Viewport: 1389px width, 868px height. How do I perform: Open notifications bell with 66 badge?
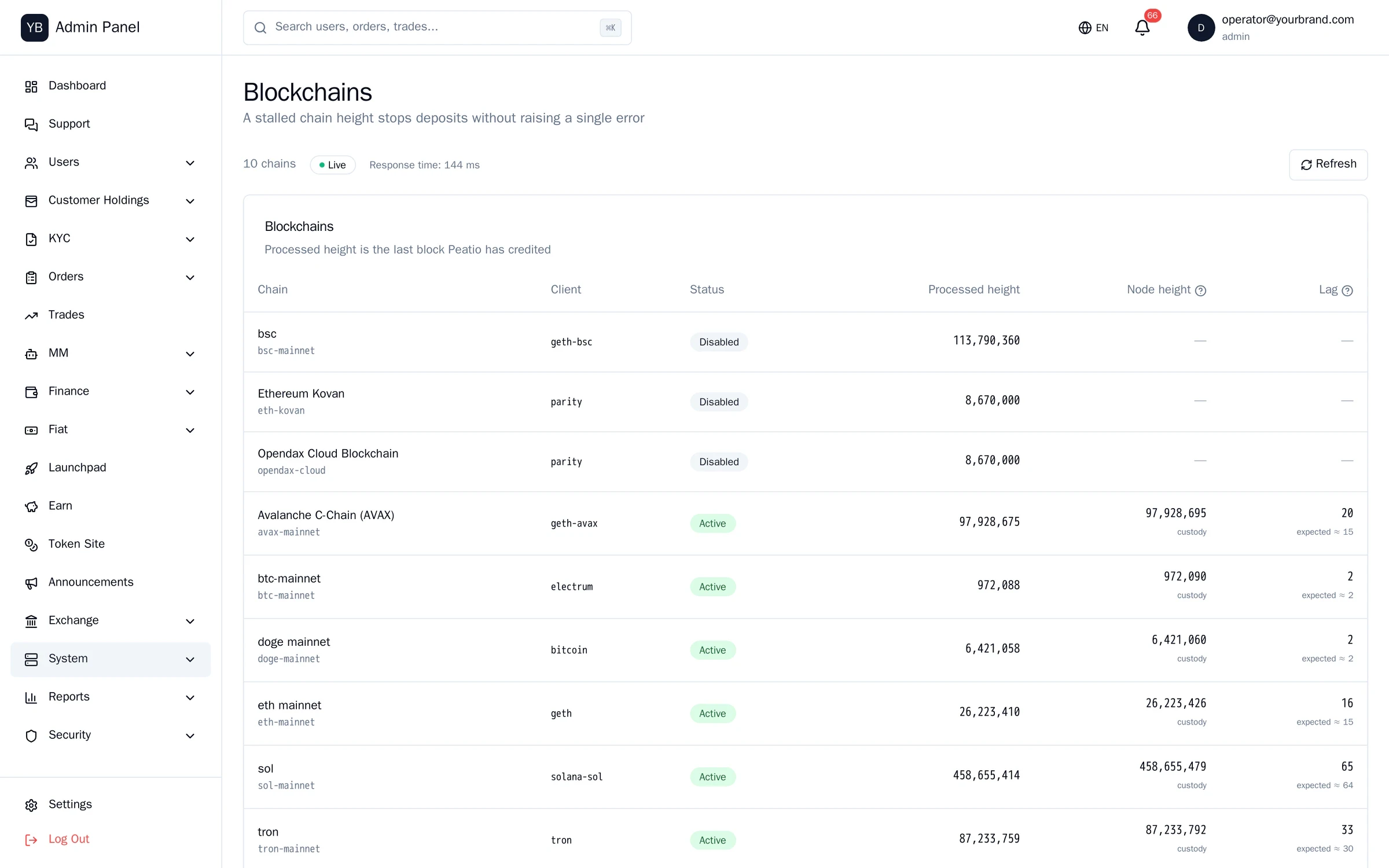1142,27
